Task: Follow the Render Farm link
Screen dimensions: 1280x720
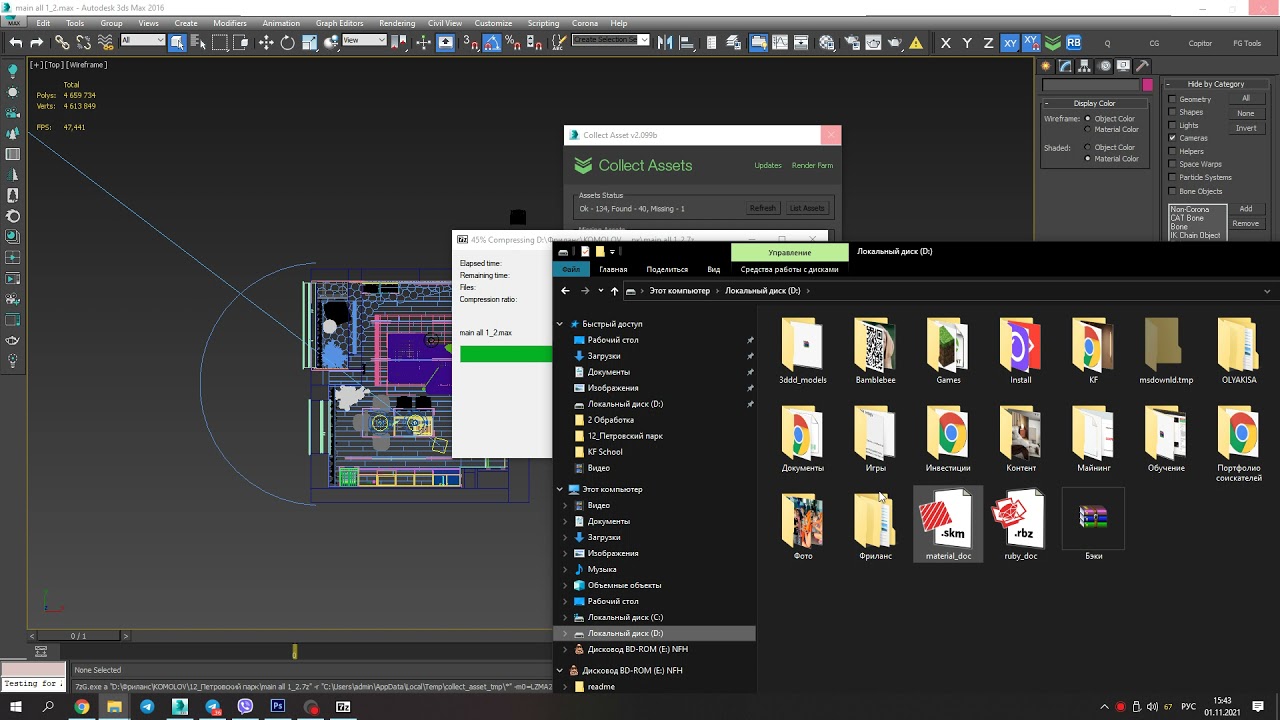Action: click(x=812, y=166)
